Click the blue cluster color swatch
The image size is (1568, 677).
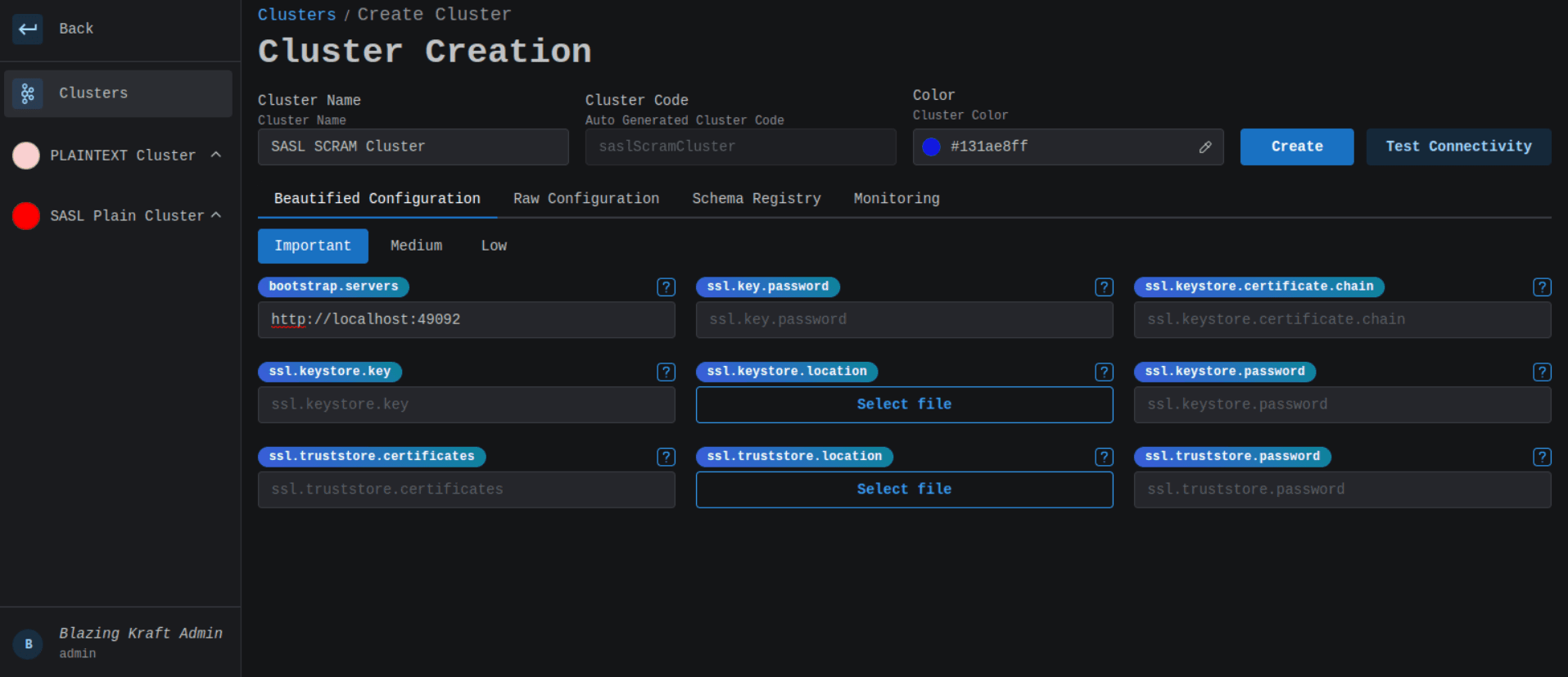coord(931,147)
